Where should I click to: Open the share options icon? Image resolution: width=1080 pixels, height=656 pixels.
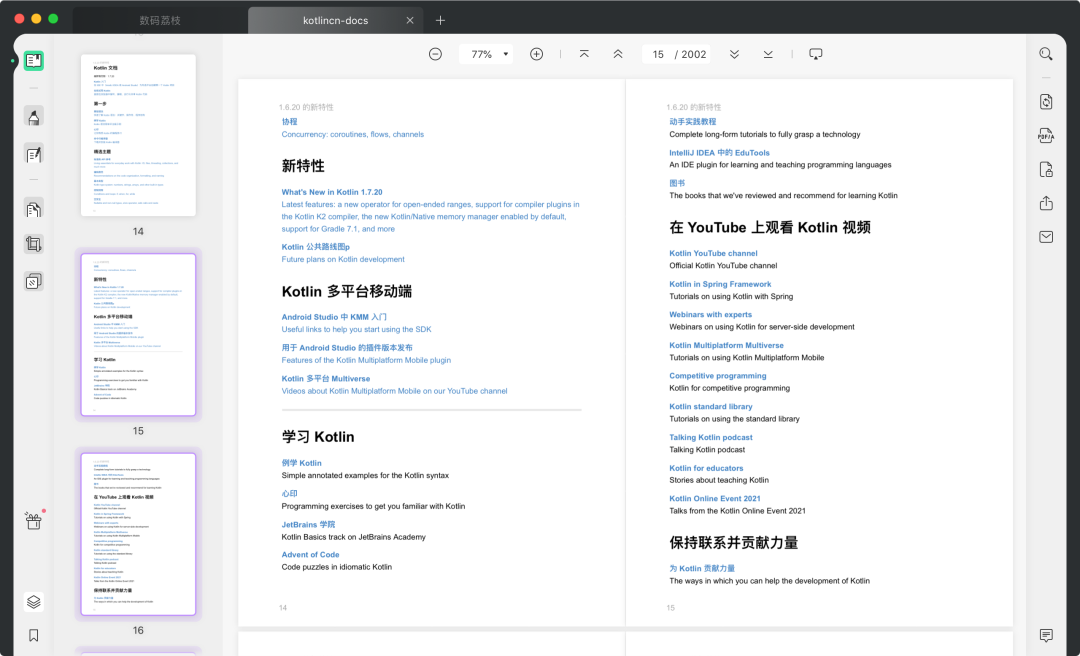(1045, 203)
